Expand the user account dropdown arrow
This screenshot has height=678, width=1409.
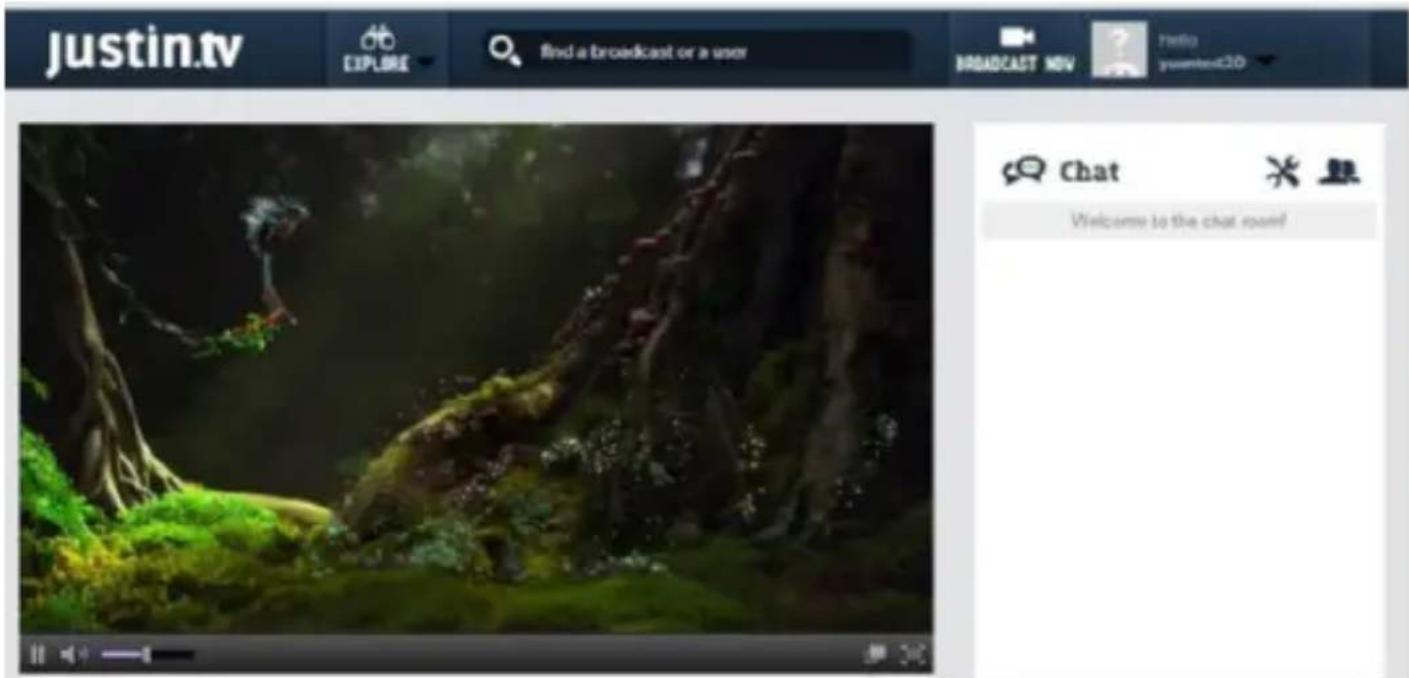(1264, 62)
